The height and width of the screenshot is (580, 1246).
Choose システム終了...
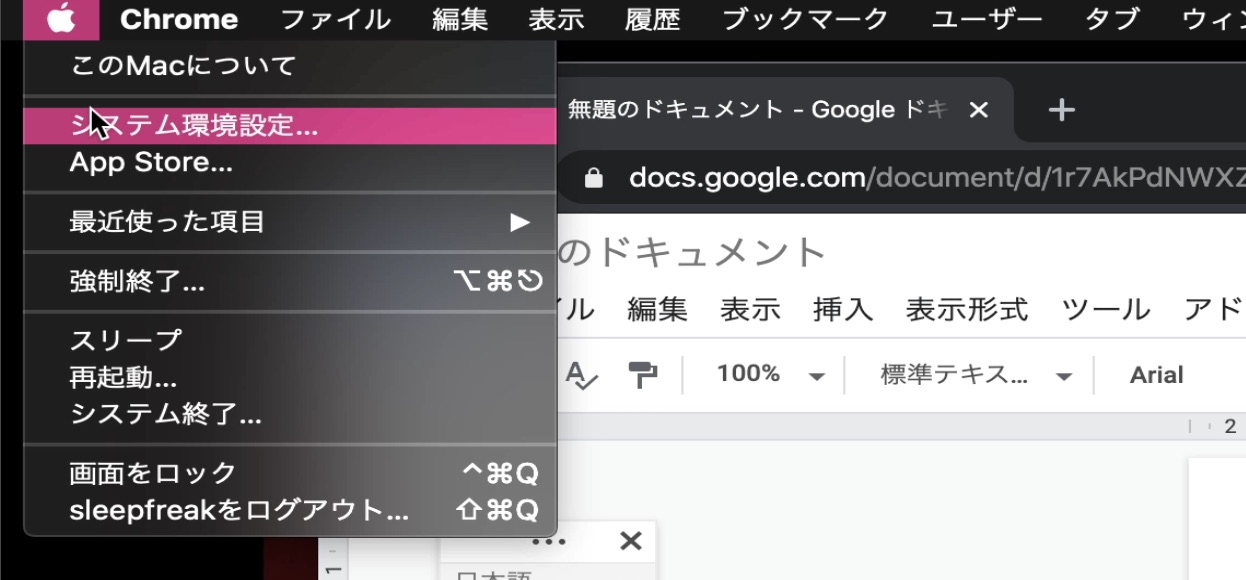pos(290,414)
